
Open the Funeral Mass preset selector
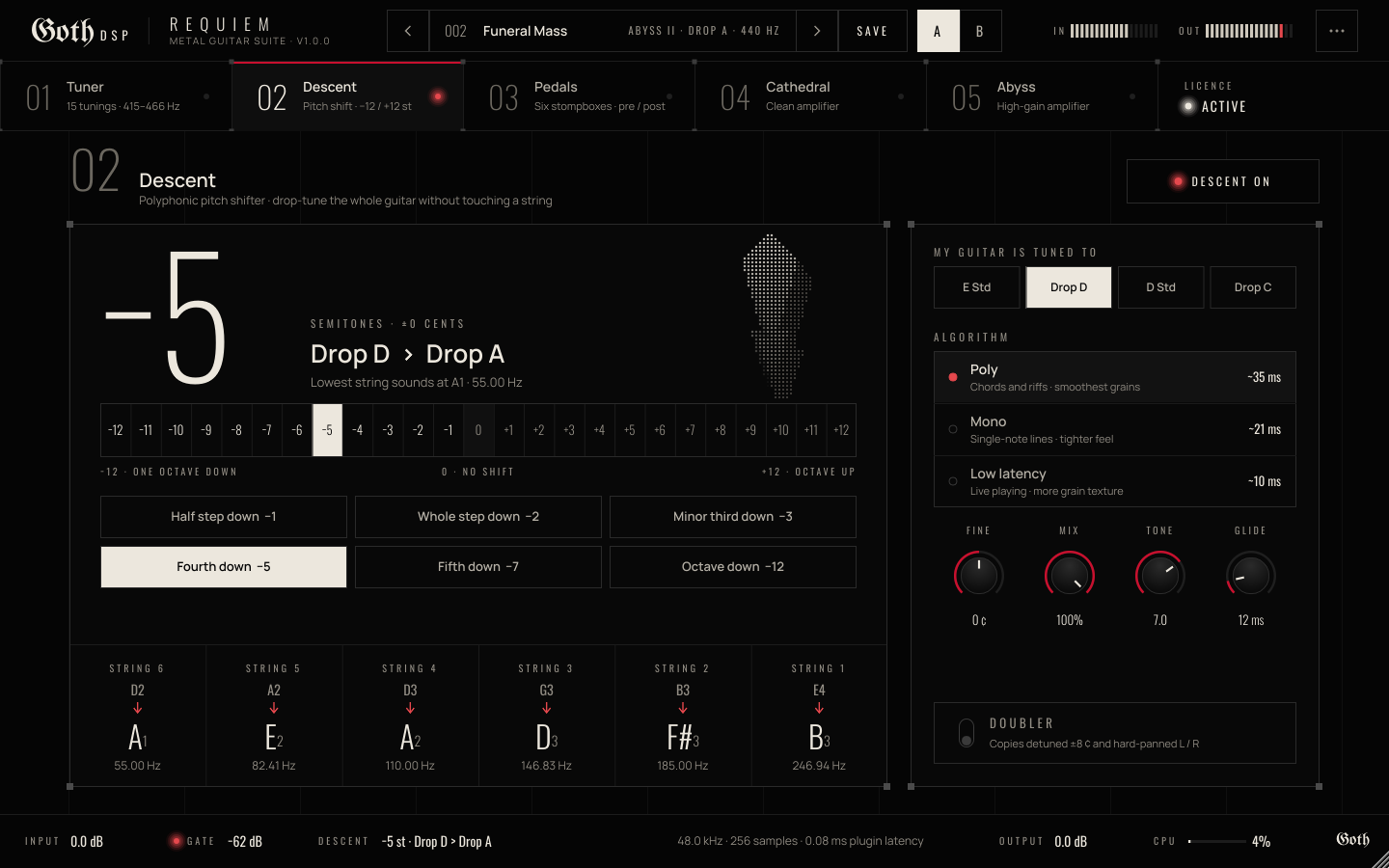tap(613, 31)
